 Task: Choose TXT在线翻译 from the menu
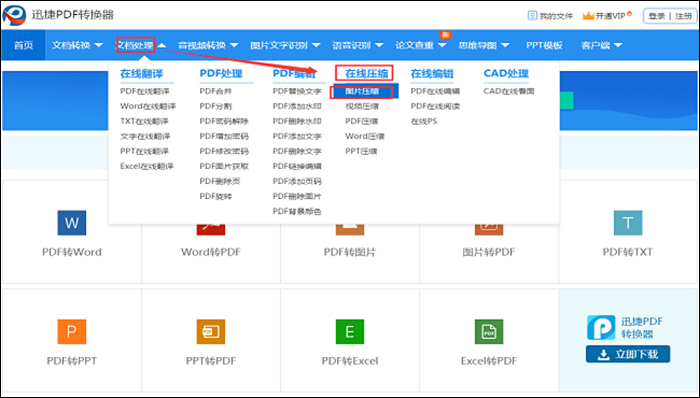[x=144, y=121]
